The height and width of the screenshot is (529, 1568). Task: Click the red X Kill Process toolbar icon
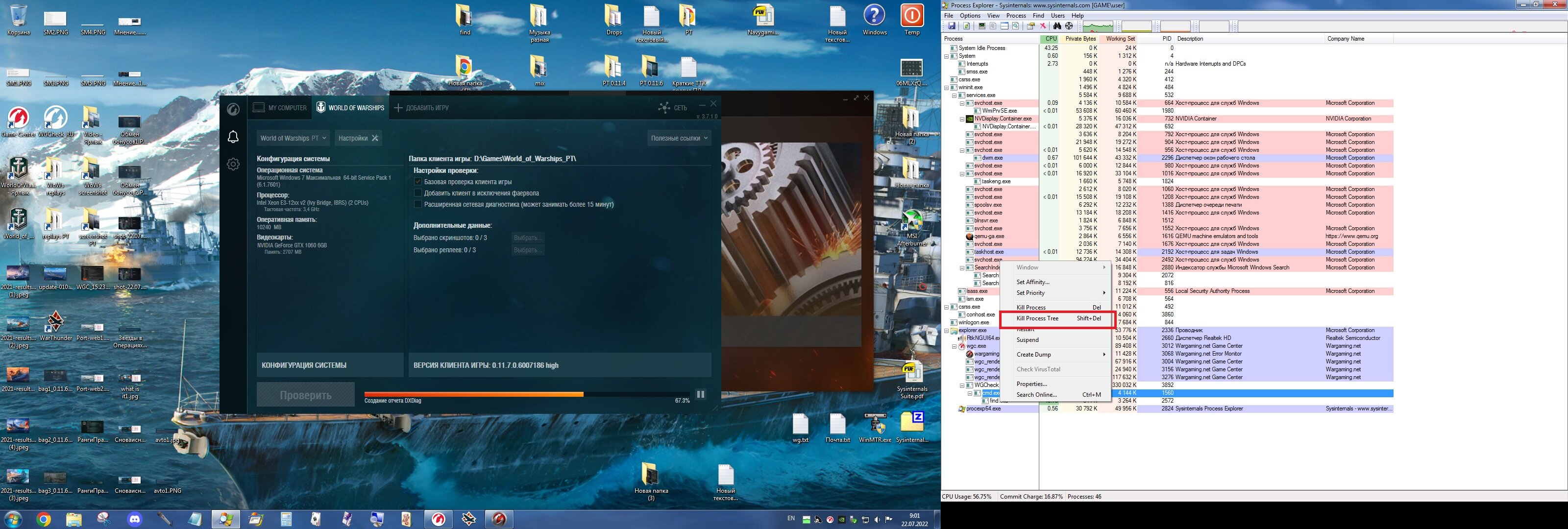pos(1043,26)
